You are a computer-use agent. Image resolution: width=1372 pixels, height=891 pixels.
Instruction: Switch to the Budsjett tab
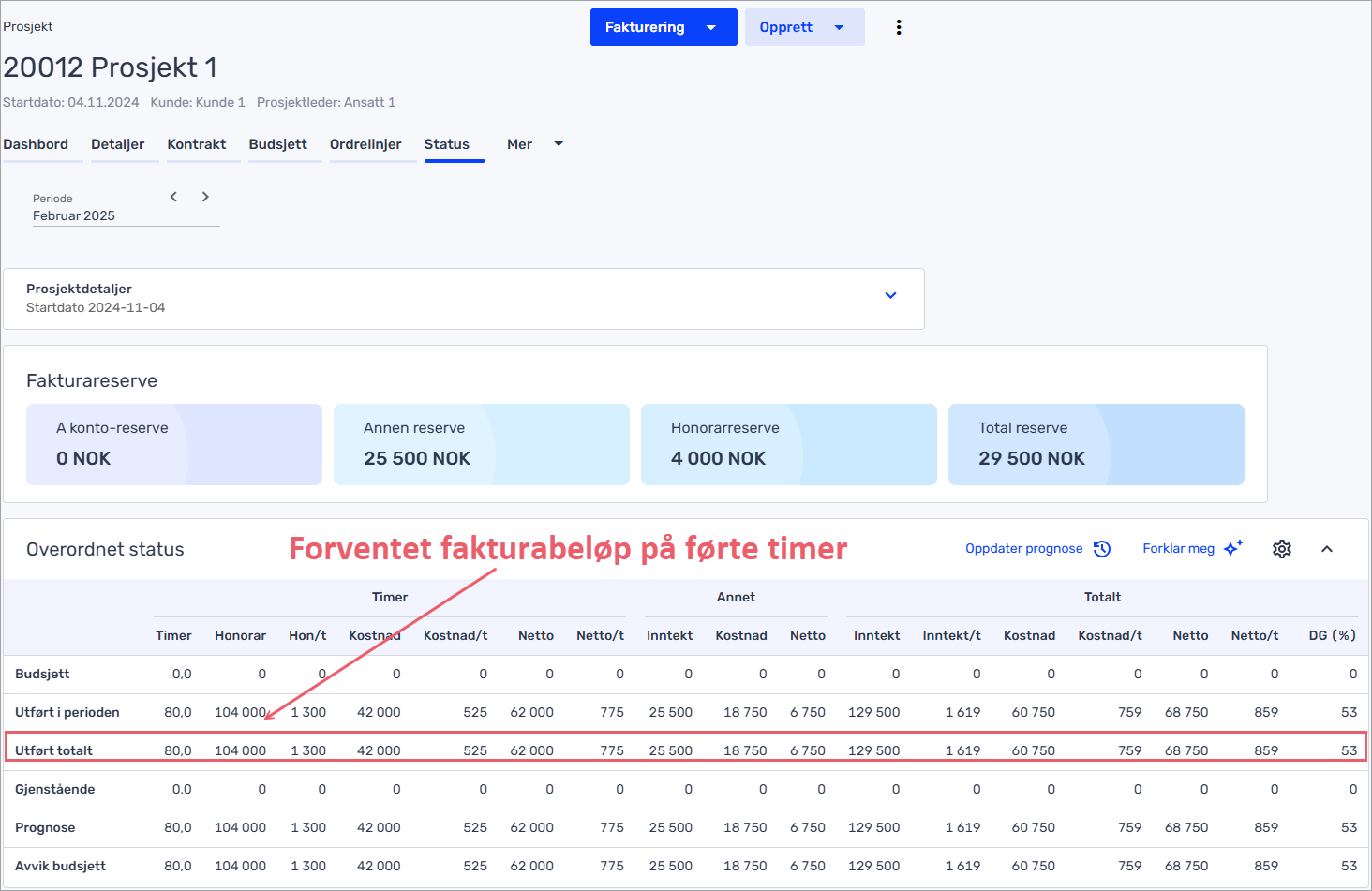(277, 144)
